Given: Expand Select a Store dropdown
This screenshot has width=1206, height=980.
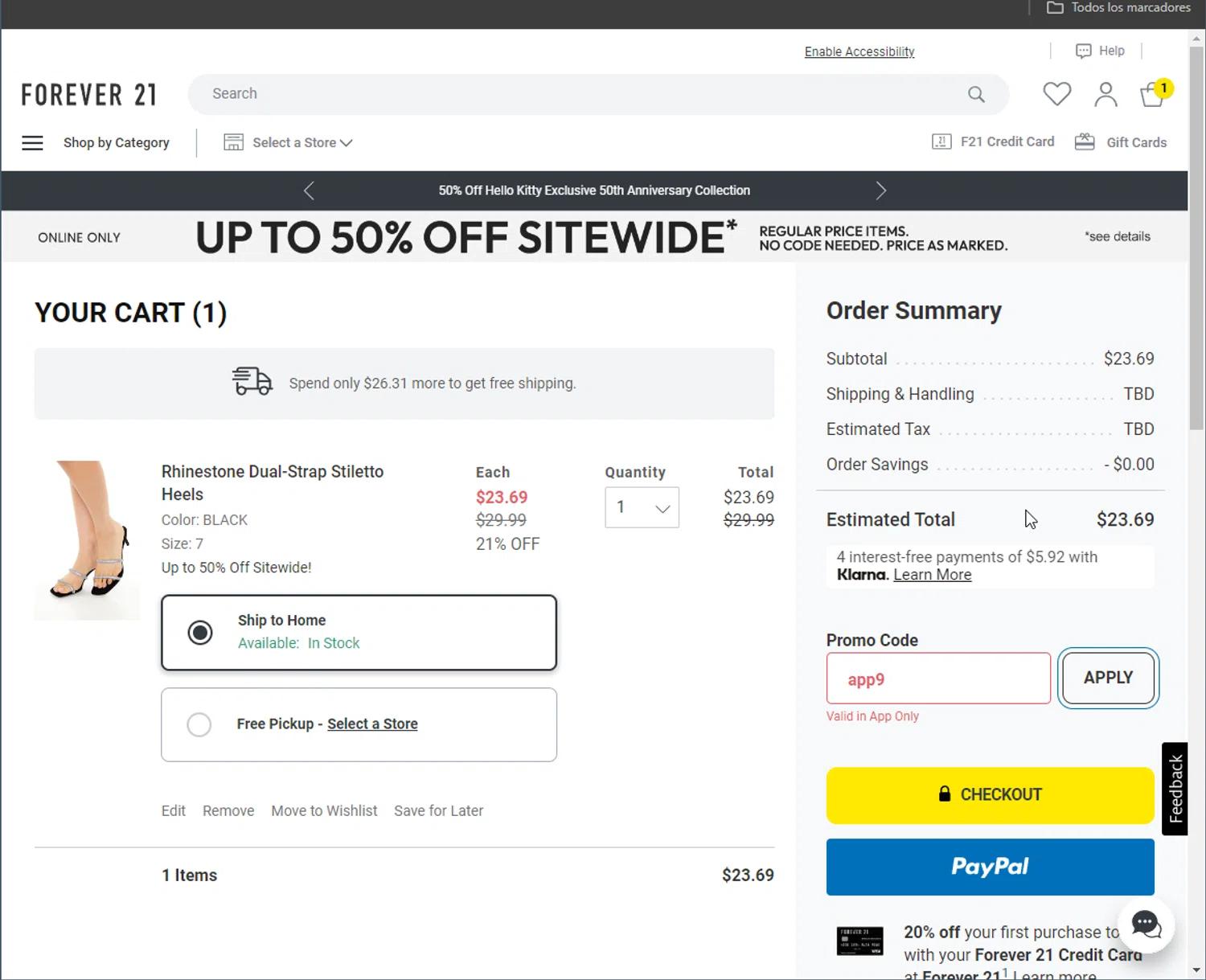Looking at the screenshot, I should [x=288, y=143].
